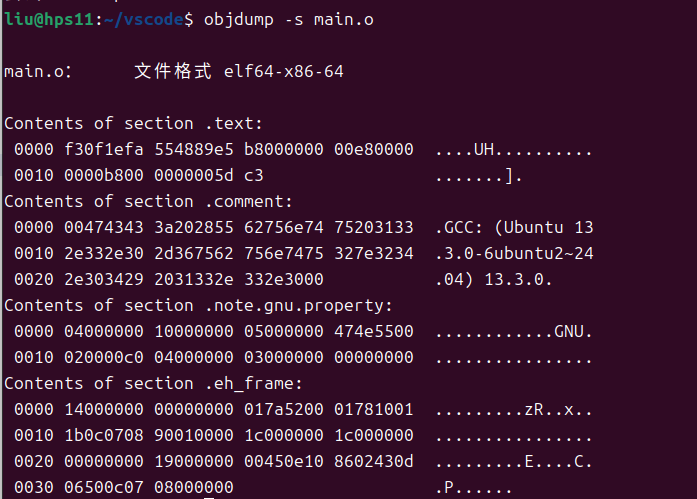The width and height of the screenshot is (697, 499).
Task: Click the 'Contents of section .text:' header
Action: [x=133, y=124]
